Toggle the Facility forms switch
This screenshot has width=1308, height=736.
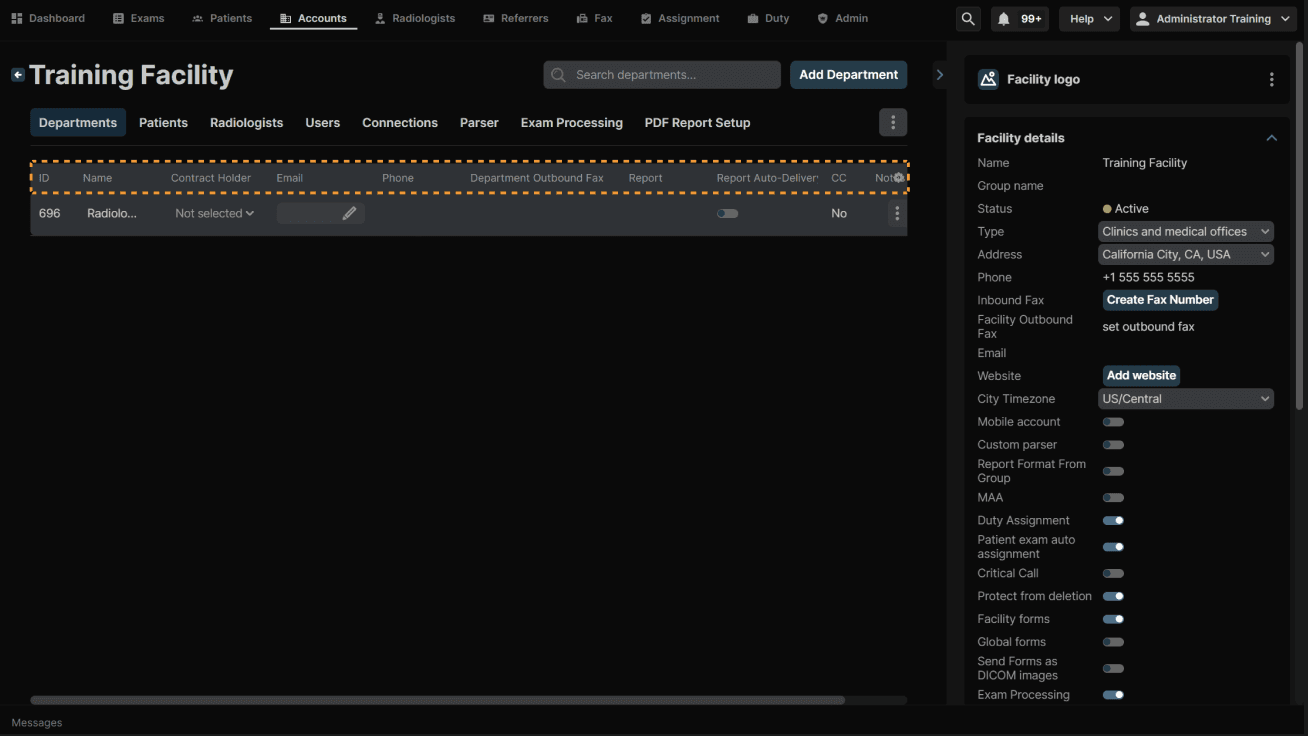coord(1113,620)
